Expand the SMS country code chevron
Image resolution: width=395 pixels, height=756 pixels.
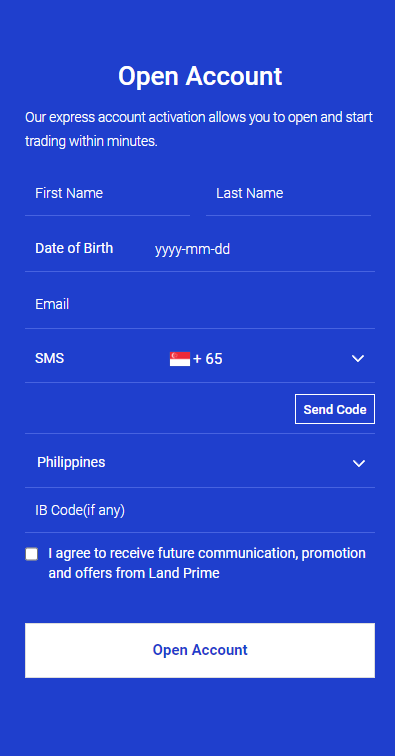coord(358,359)
